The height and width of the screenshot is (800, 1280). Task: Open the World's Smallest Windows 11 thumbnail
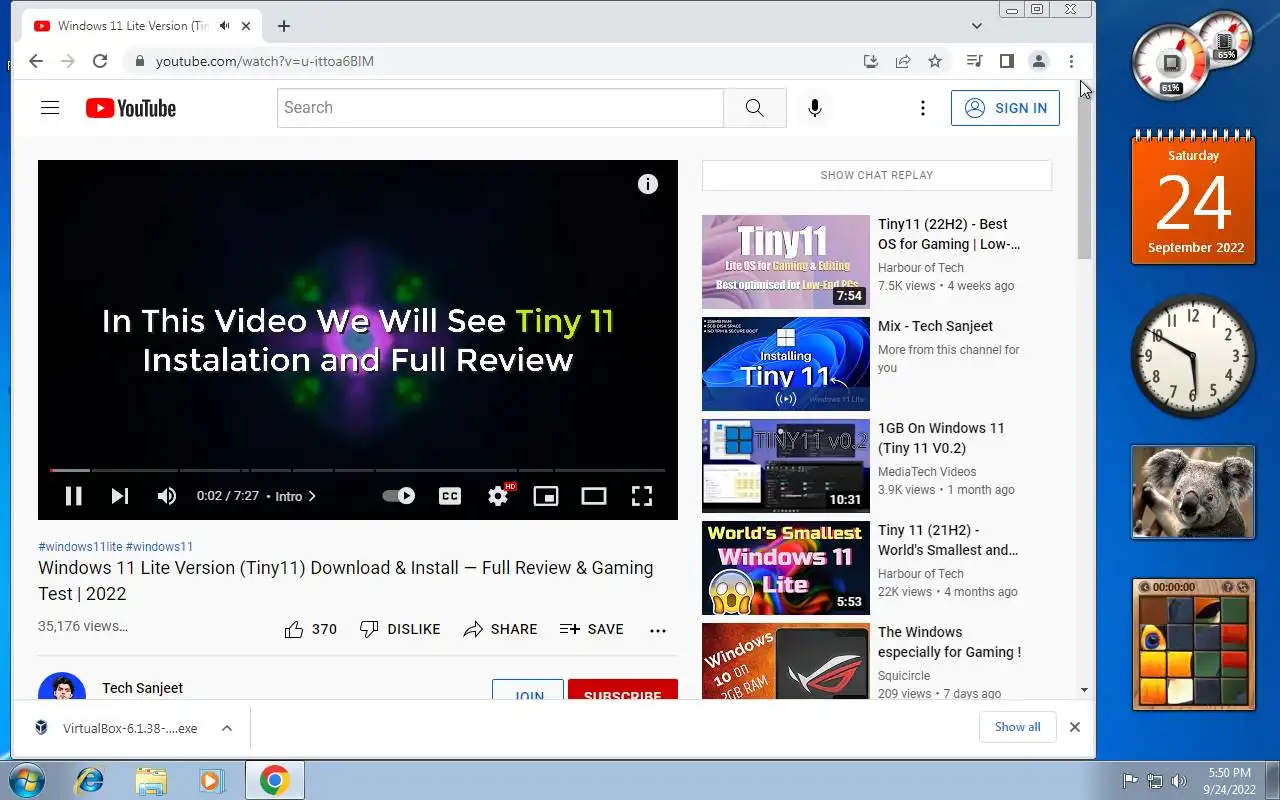(x=786, y=568)
